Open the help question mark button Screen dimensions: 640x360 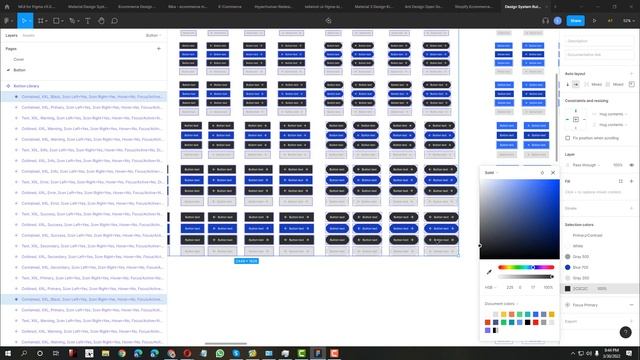[625, 332]
